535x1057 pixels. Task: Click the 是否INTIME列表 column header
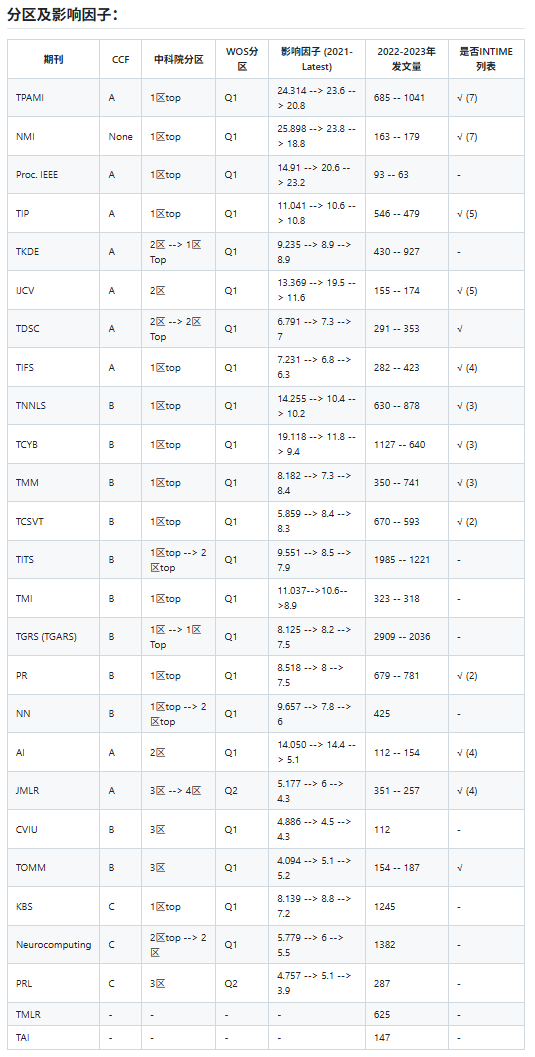tap(486, 59)
